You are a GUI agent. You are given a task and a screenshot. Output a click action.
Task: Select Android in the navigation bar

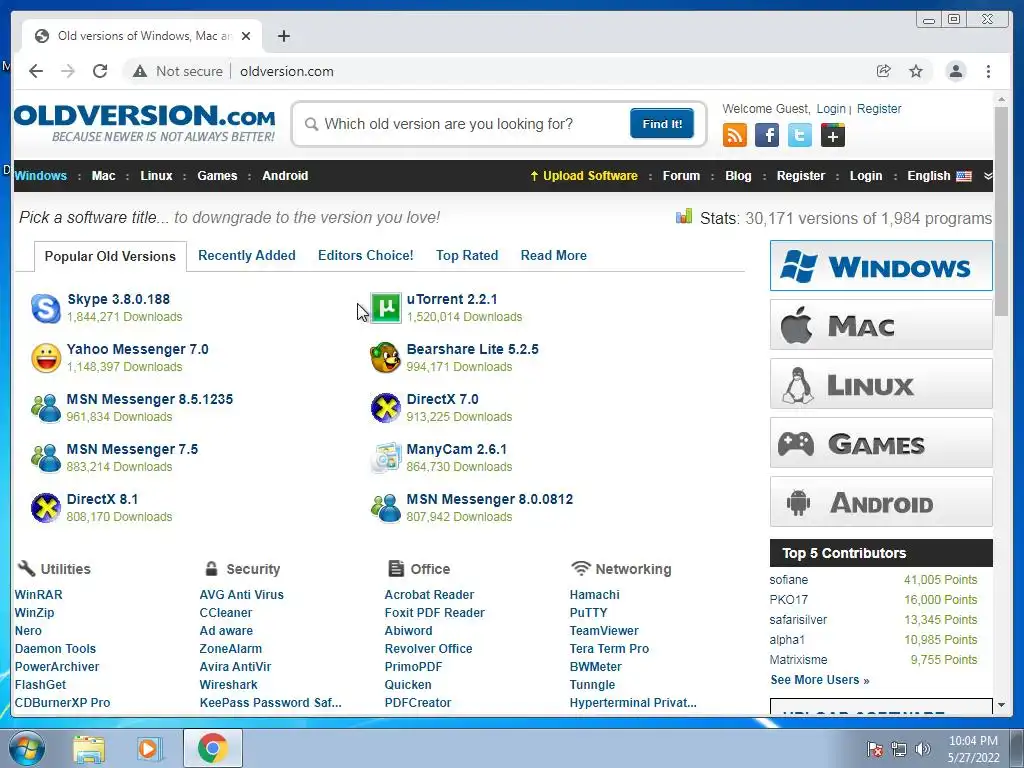pos(285,176)
